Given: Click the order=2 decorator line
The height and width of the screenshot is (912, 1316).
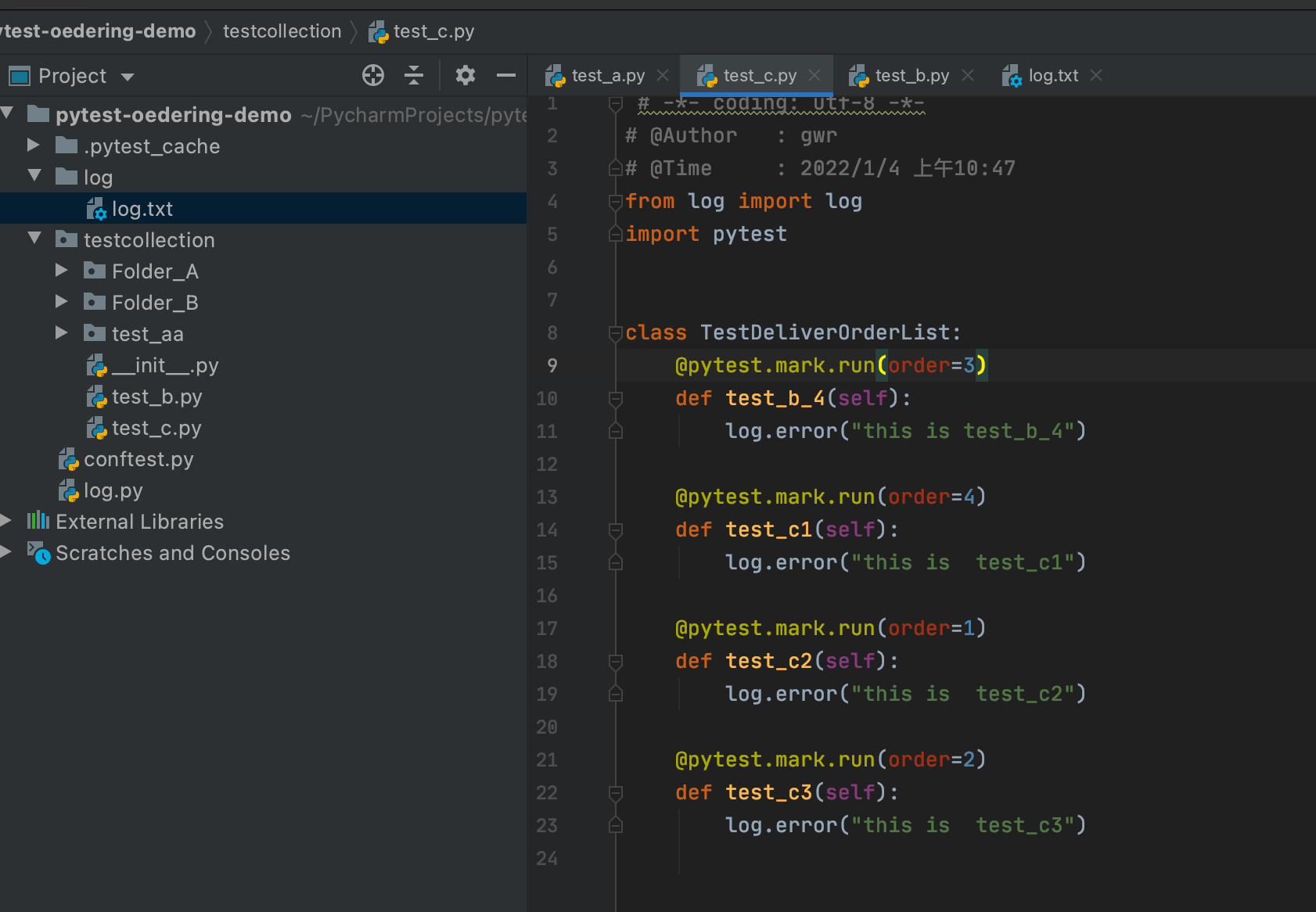Looking at the screenshot, I should (x=831, y=760).
